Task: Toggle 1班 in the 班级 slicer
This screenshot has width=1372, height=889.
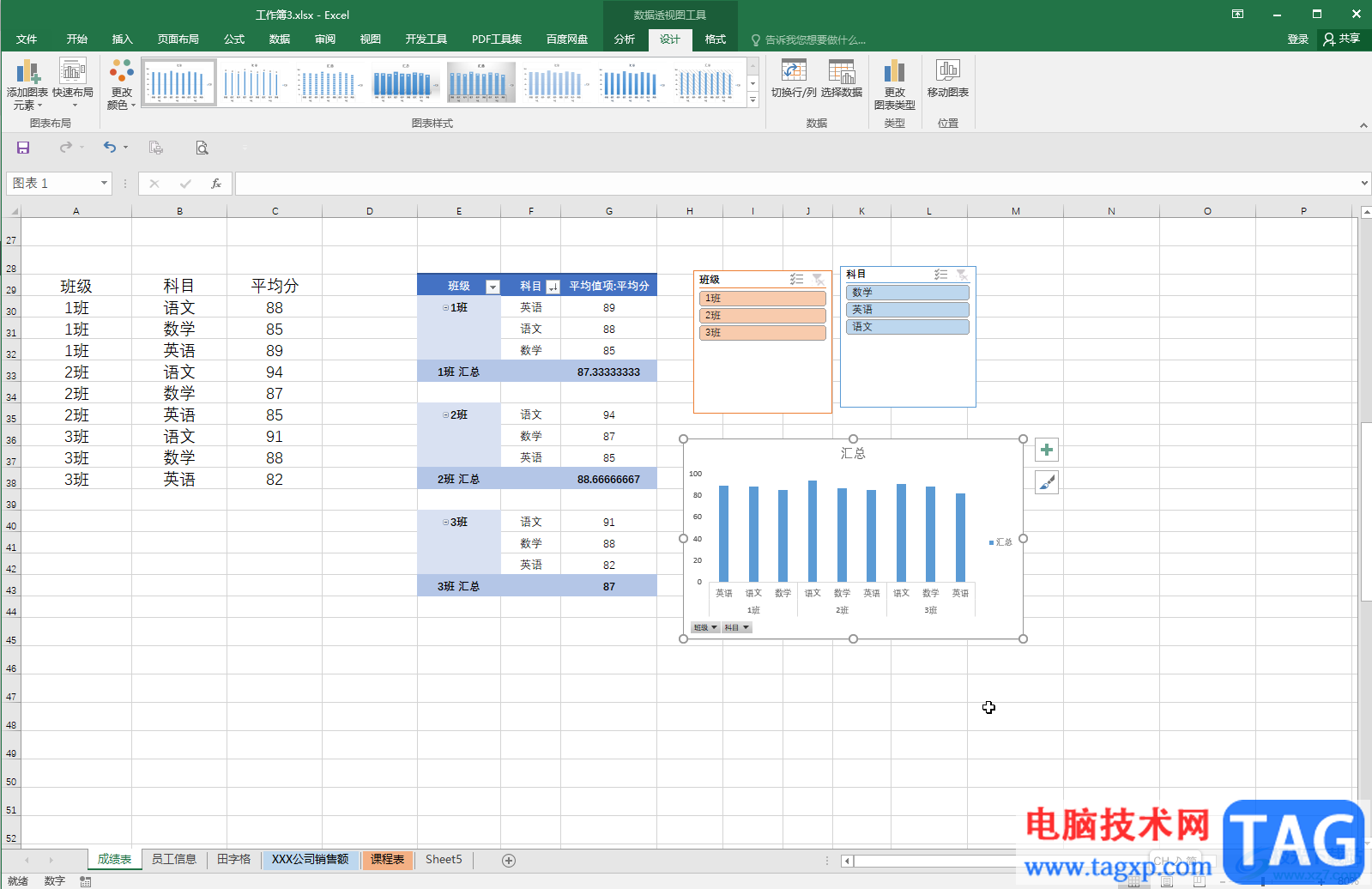Action: (763, 299)
